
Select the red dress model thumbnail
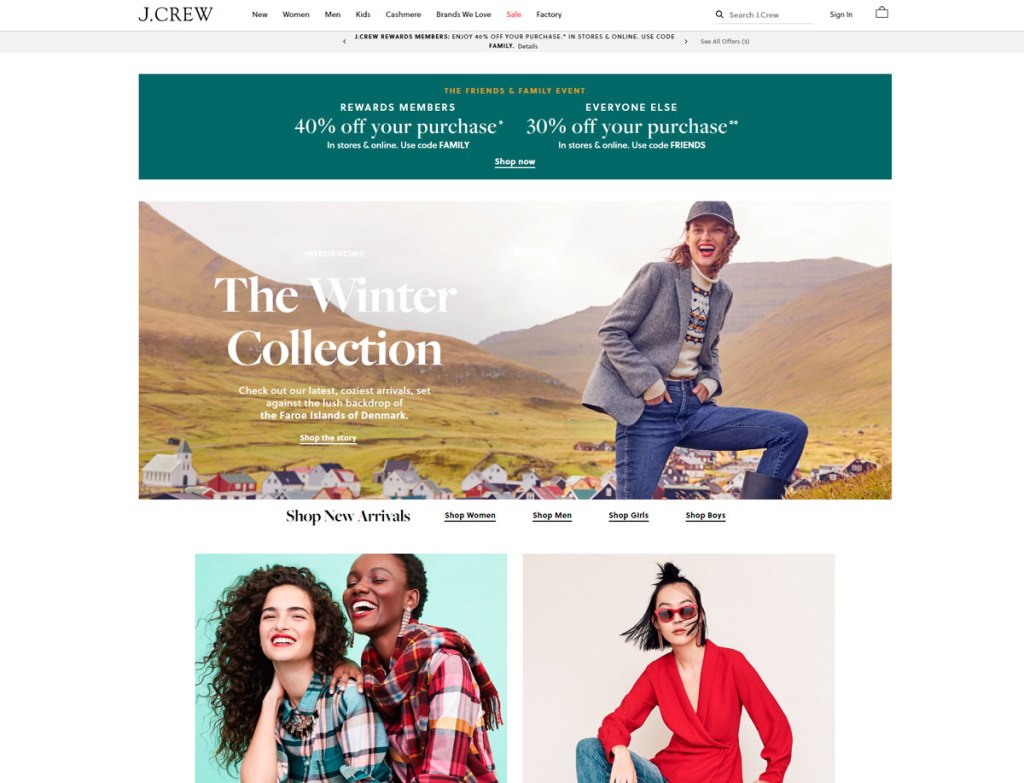[679, 668]
